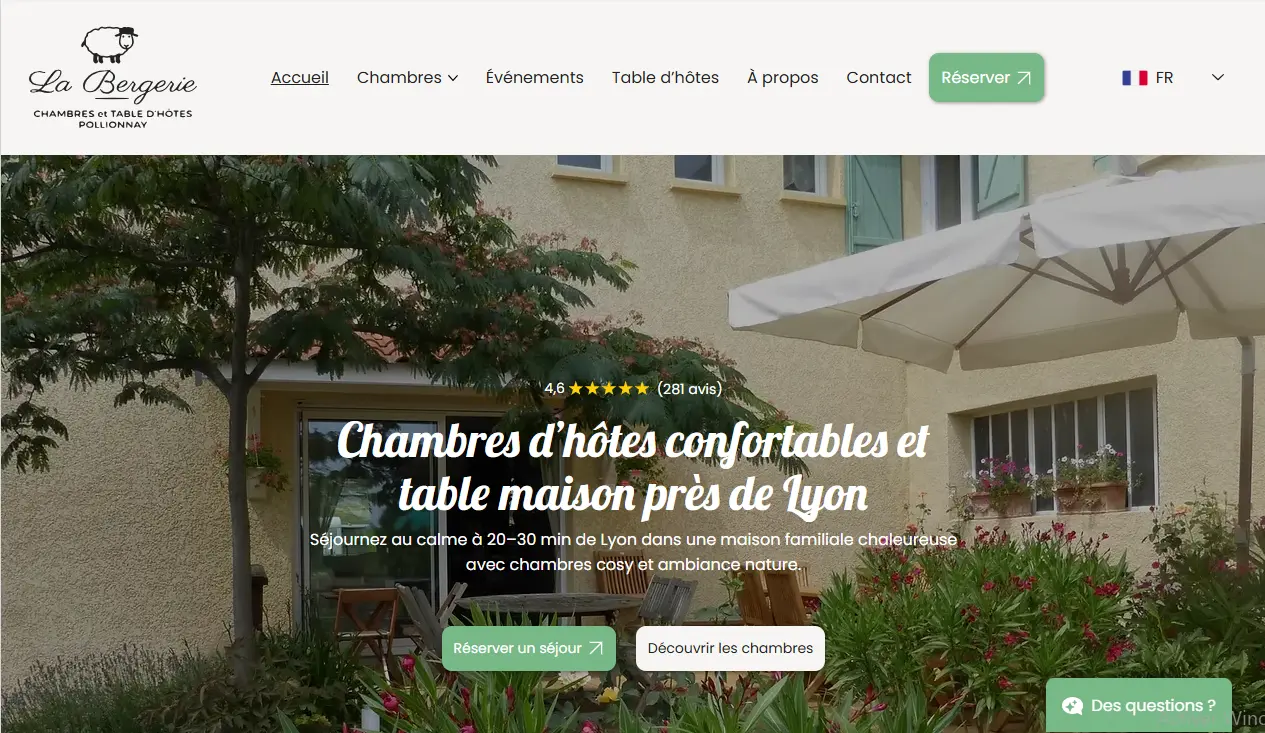Click the language dropdown chevron arrow
The image size is (1265, 733).
click(1218, 77)
